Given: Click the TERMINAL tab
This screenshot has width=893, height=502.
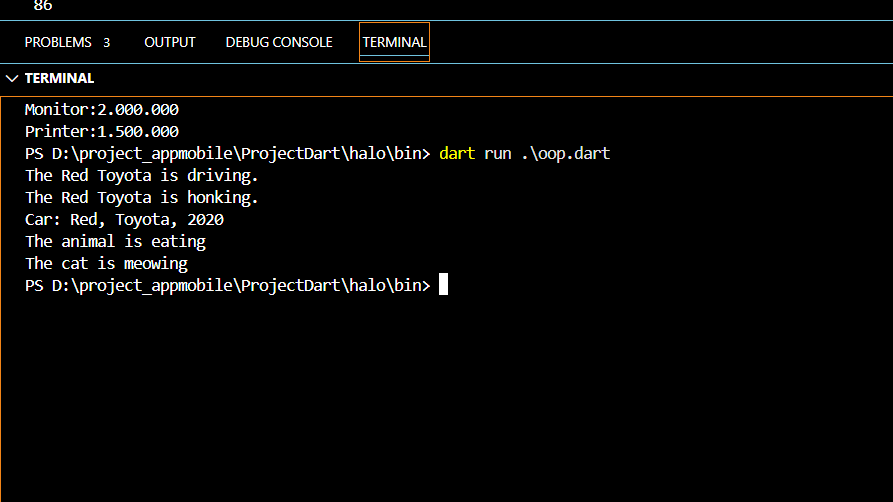Looking at the screenshot, I should [x=394, y=42].
